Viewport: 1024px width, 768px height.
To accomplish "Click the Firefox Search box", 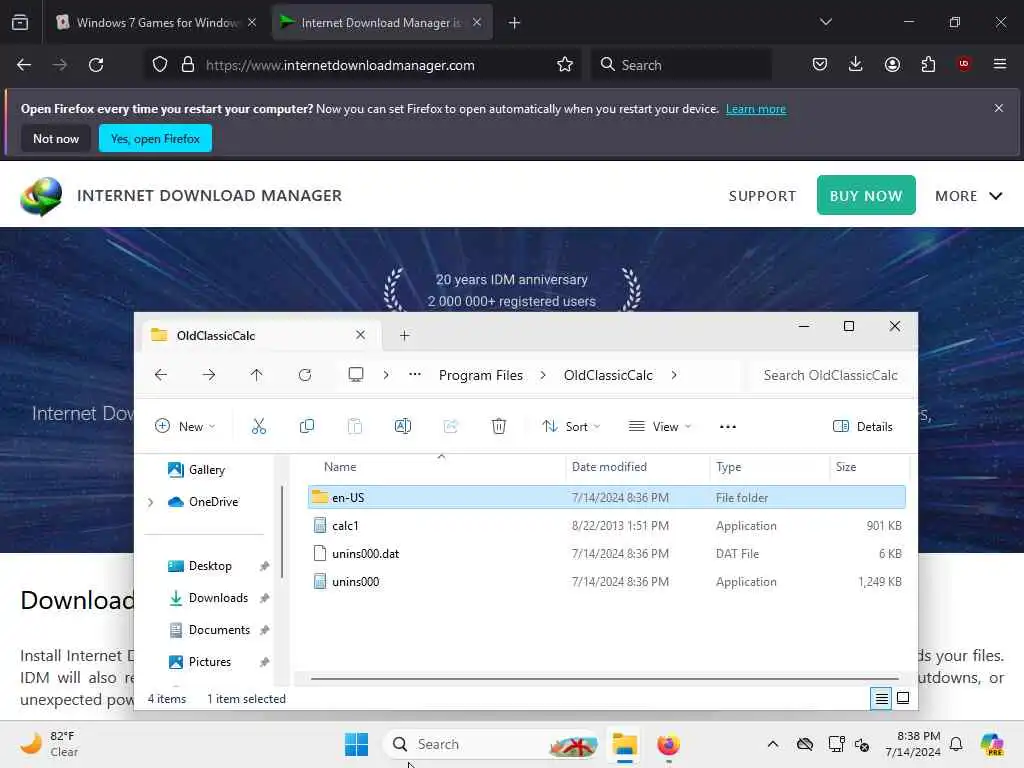I will [x=681, y=65].
